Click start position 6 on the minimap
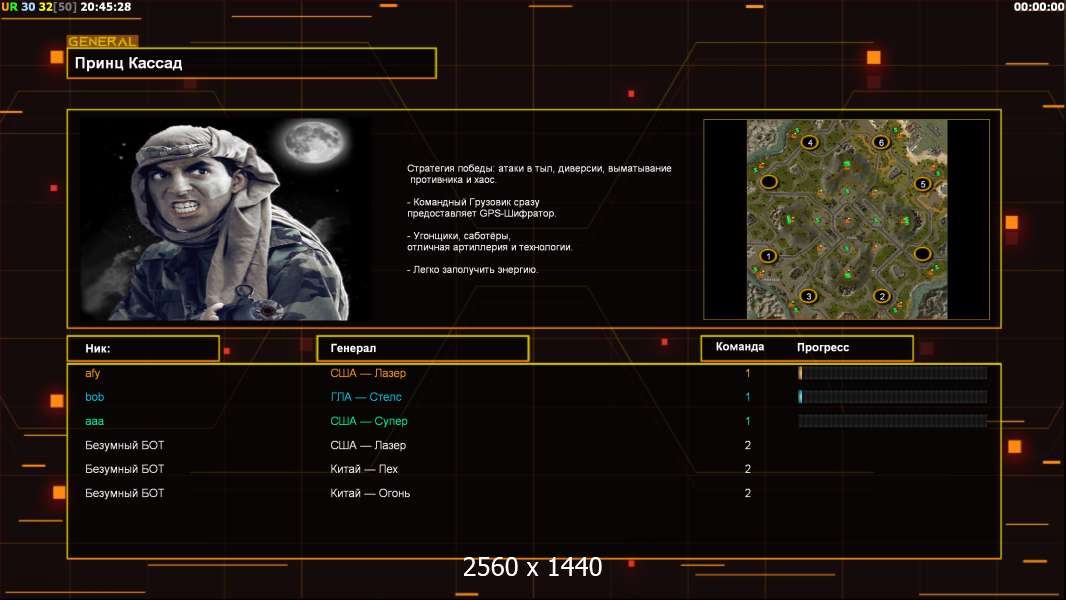Screen dimensions: 1066x600 pyautogui.click(x=880, y=142)
